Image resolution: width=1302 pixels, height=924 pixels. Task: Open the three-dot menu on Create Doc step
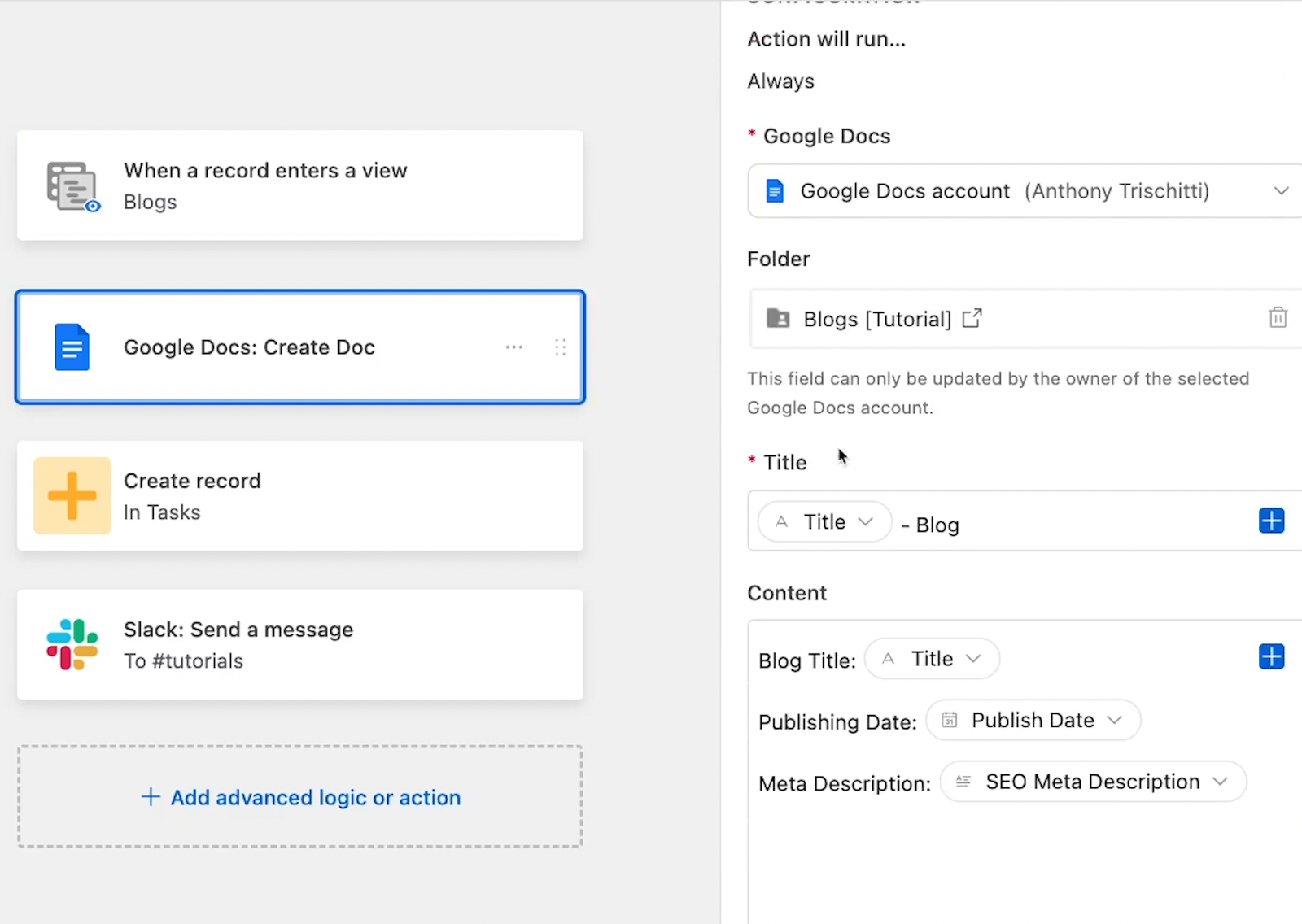513,347
